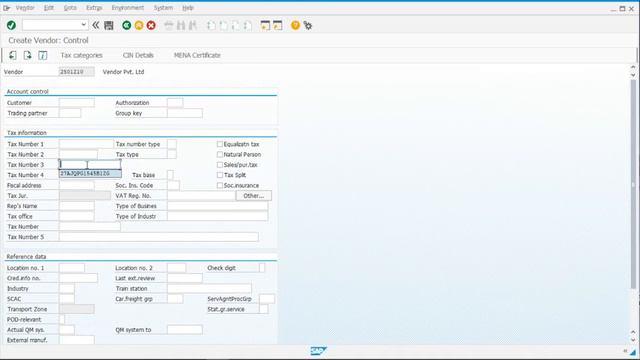This screenshot has height=360, width=640.
Task: Open the System menu
Action: pyautogui.click(x=163, y=8)
